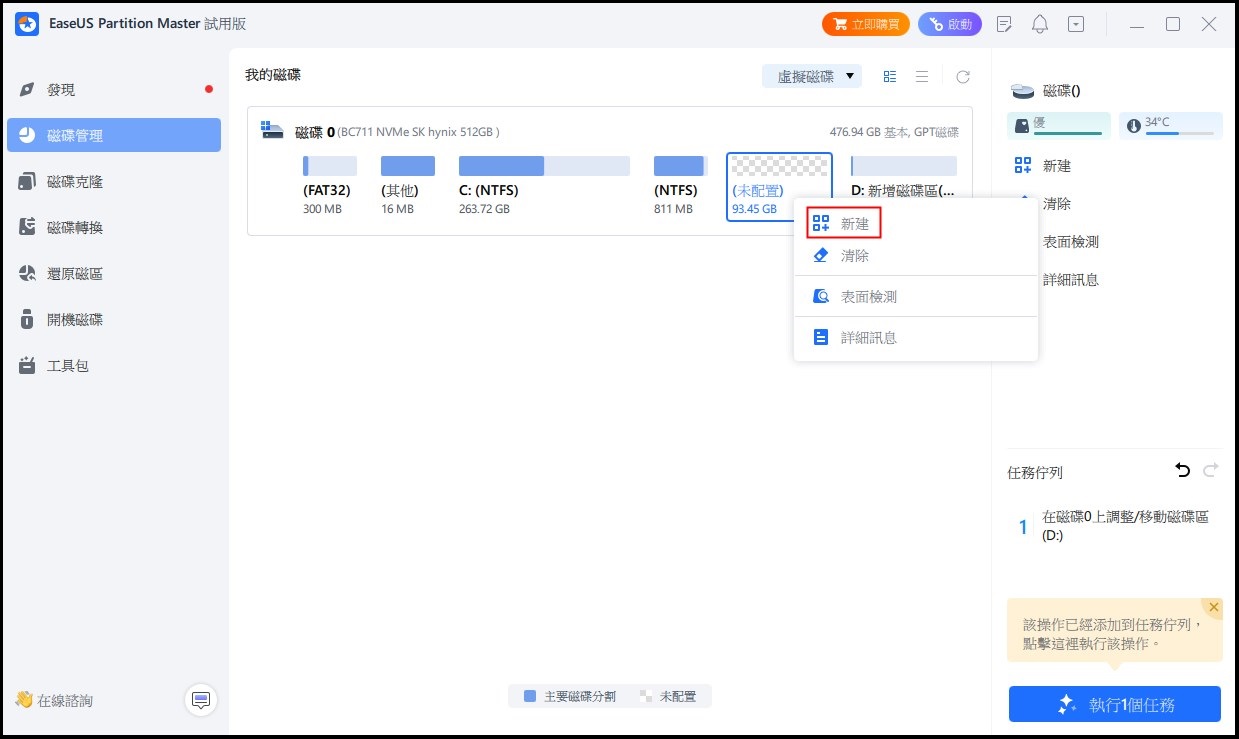This screenshot has height=739, width=1239.
Task: Click the notification bell icon
Action: [x=1040, y=24]
